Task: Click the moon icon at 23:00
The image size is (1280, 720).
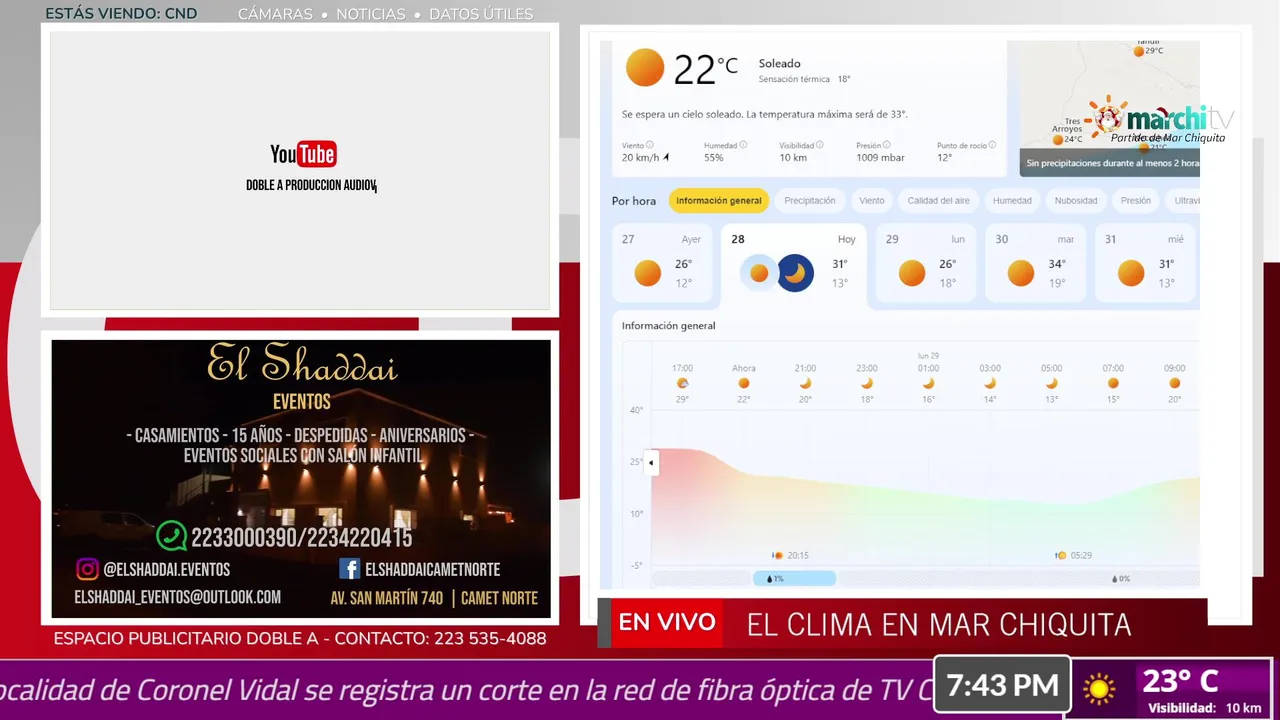Action: point(867,383)
